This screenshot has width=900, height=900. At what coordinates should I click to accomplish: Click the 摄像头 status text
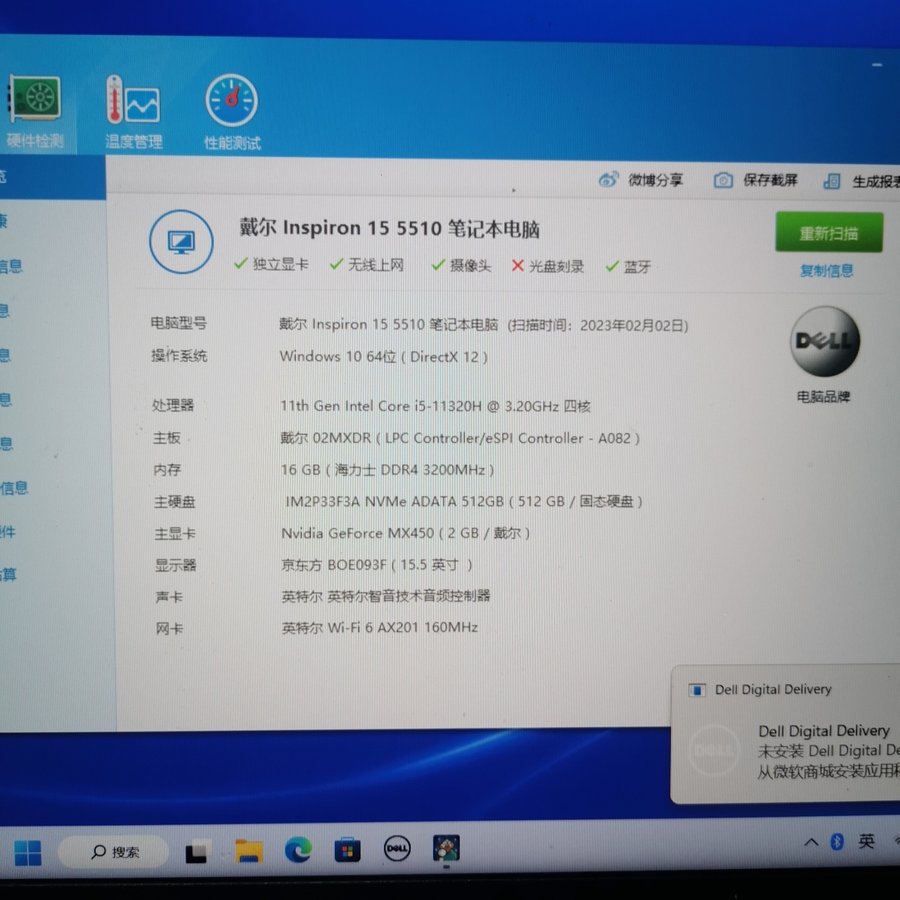pos(471,265)
